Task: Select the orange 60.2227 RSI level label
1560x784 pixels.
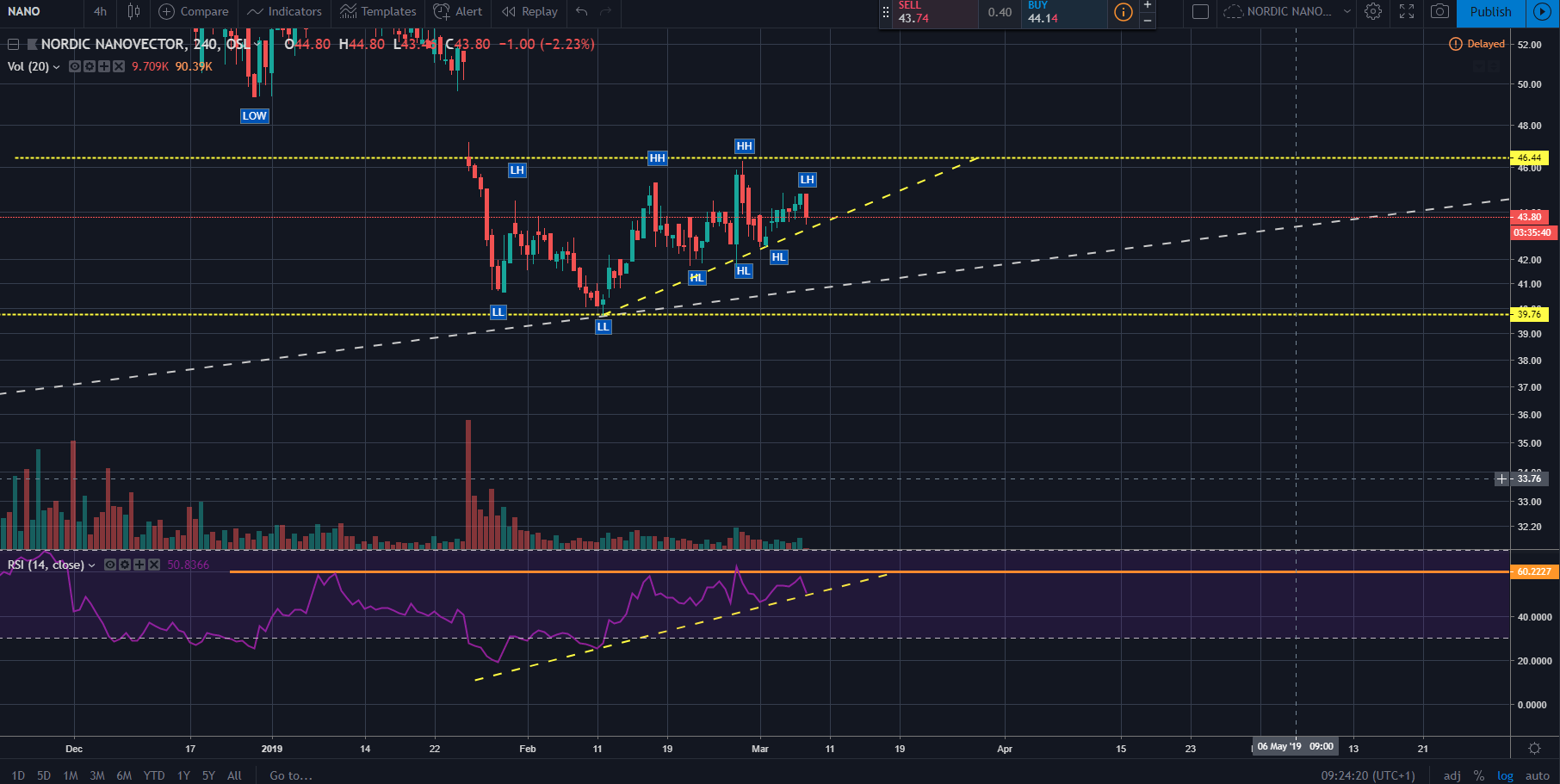Action: click(1532, 571)
